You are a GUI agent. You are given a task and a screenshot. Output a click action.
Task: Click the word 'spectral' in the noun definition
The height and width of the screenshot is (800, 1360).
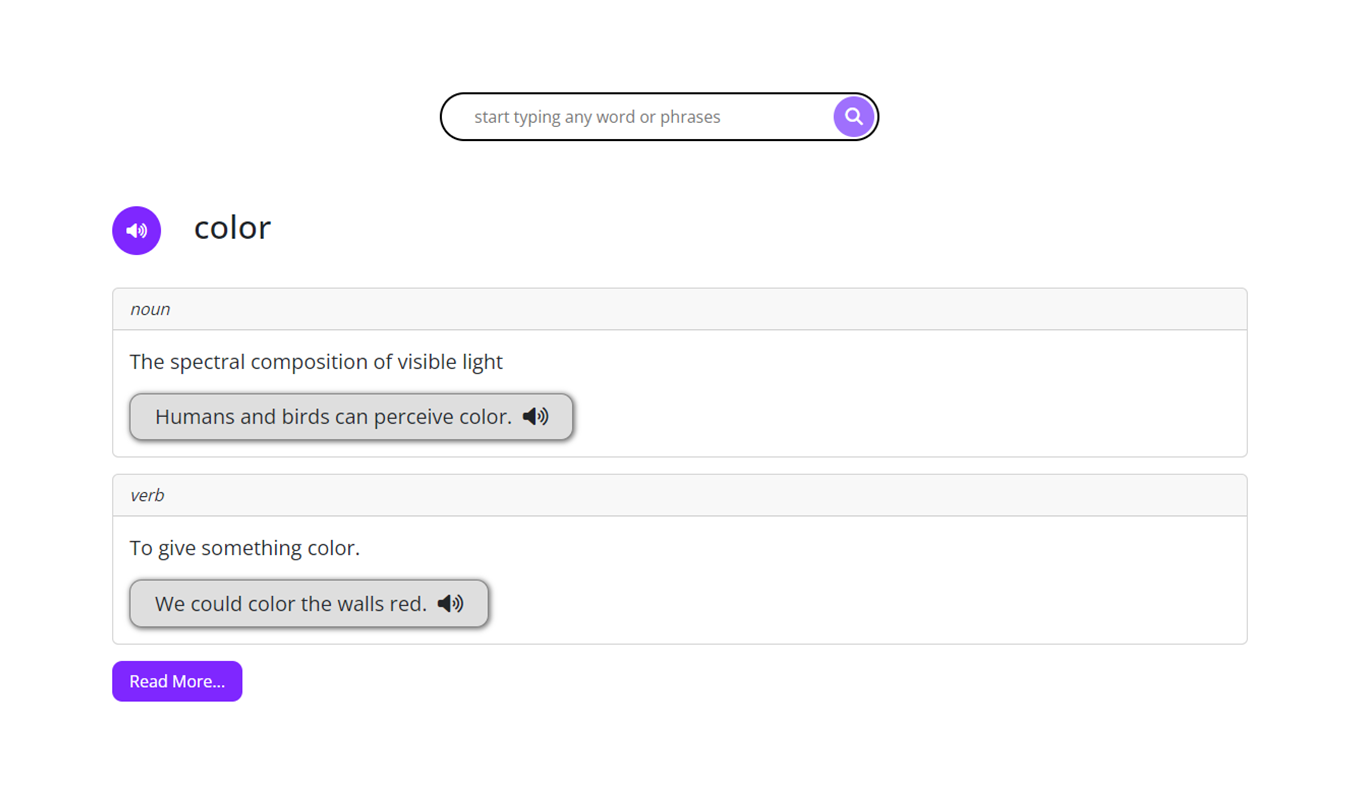(x=207, y=362)
